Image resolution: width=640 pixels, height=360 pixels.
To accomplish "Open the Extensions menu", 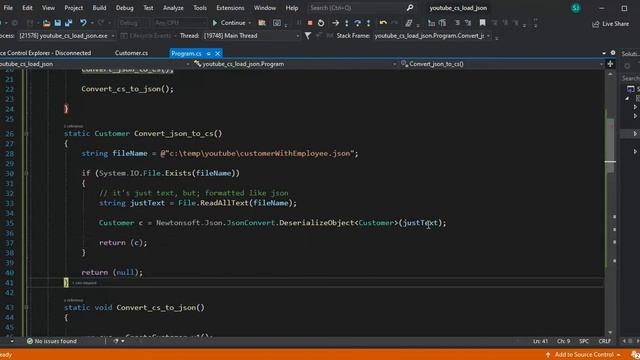I will (230, 8).
